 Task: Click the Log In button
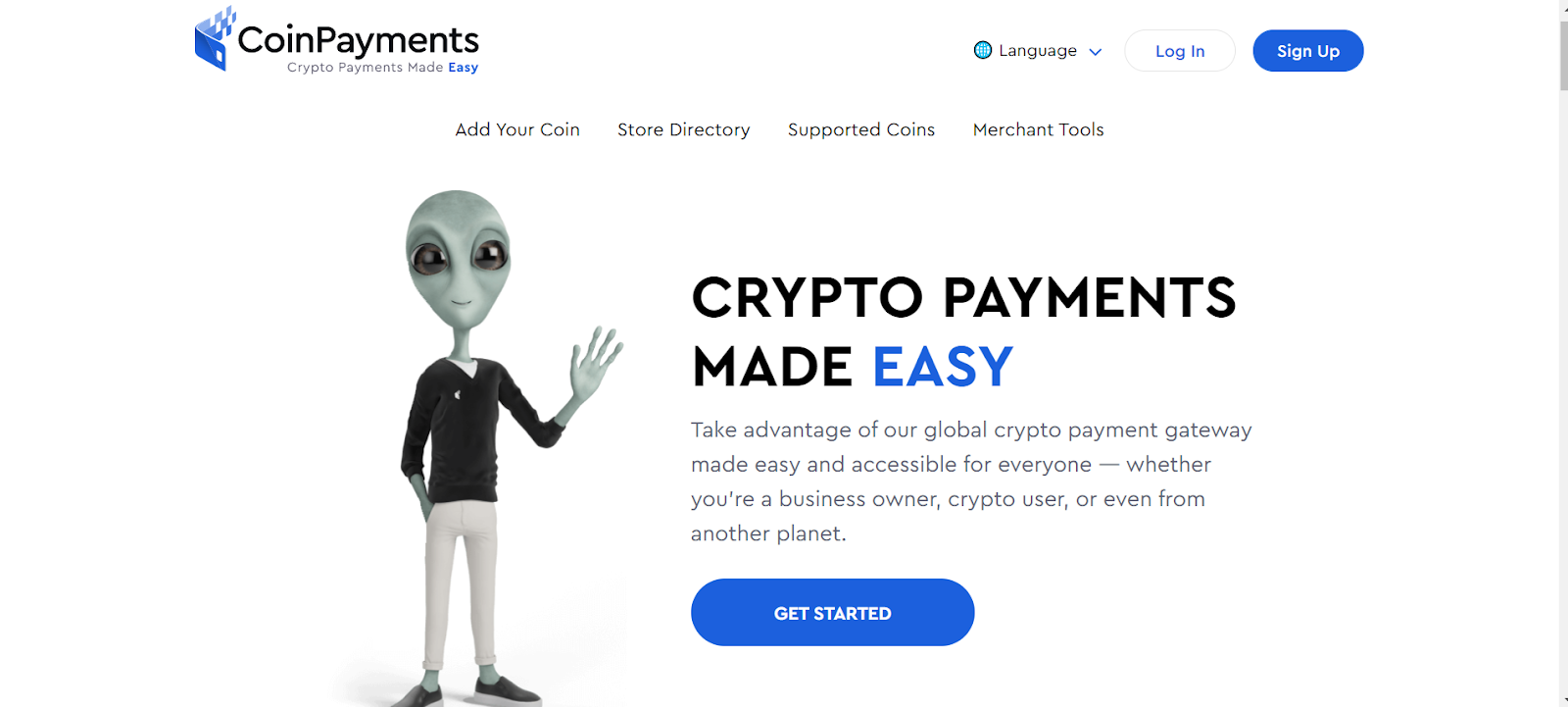click(x=1180, y=51)
